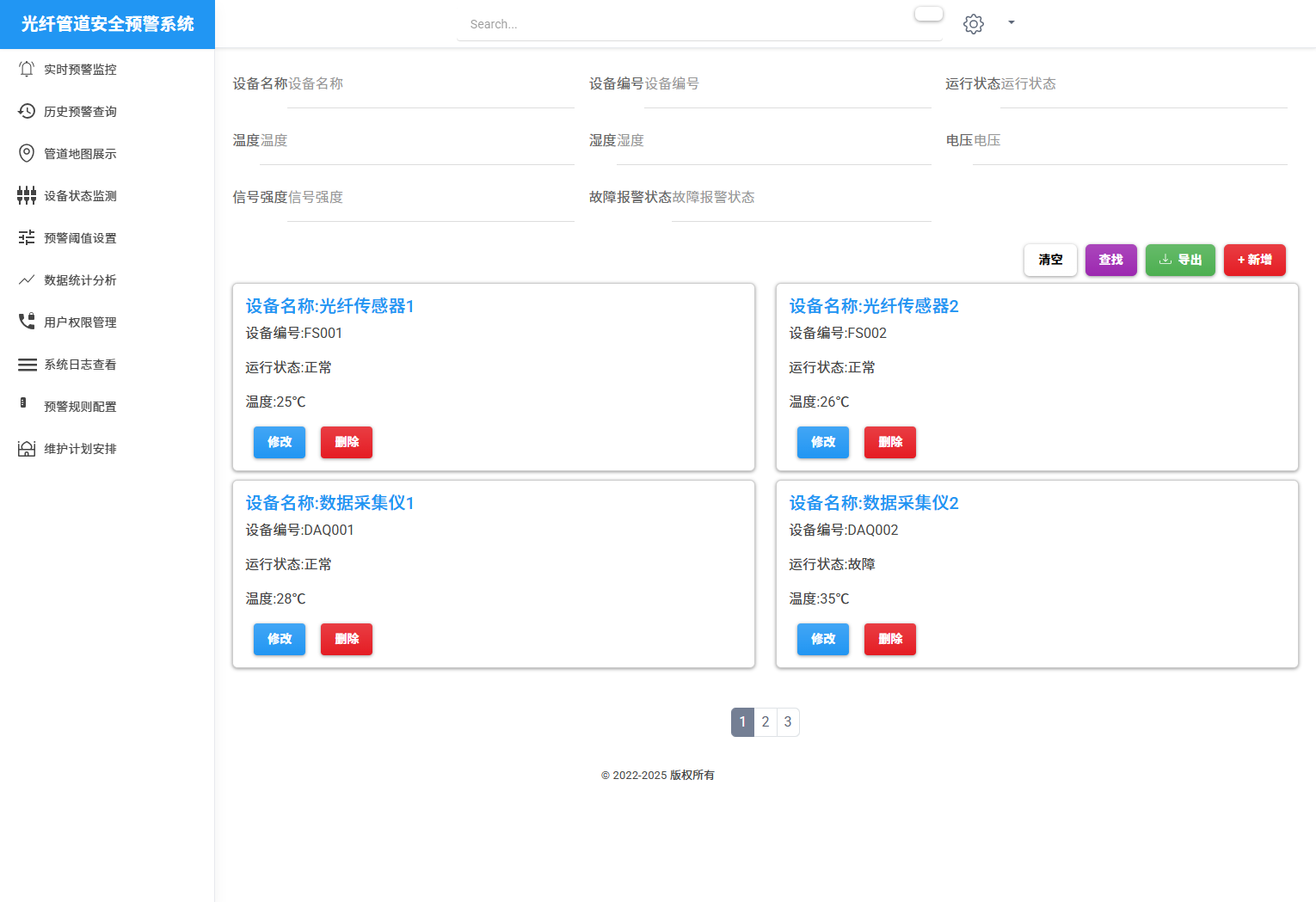Click the line chart icon for data statistics
Screen dimensions: 1316x902
coord(27,279)
